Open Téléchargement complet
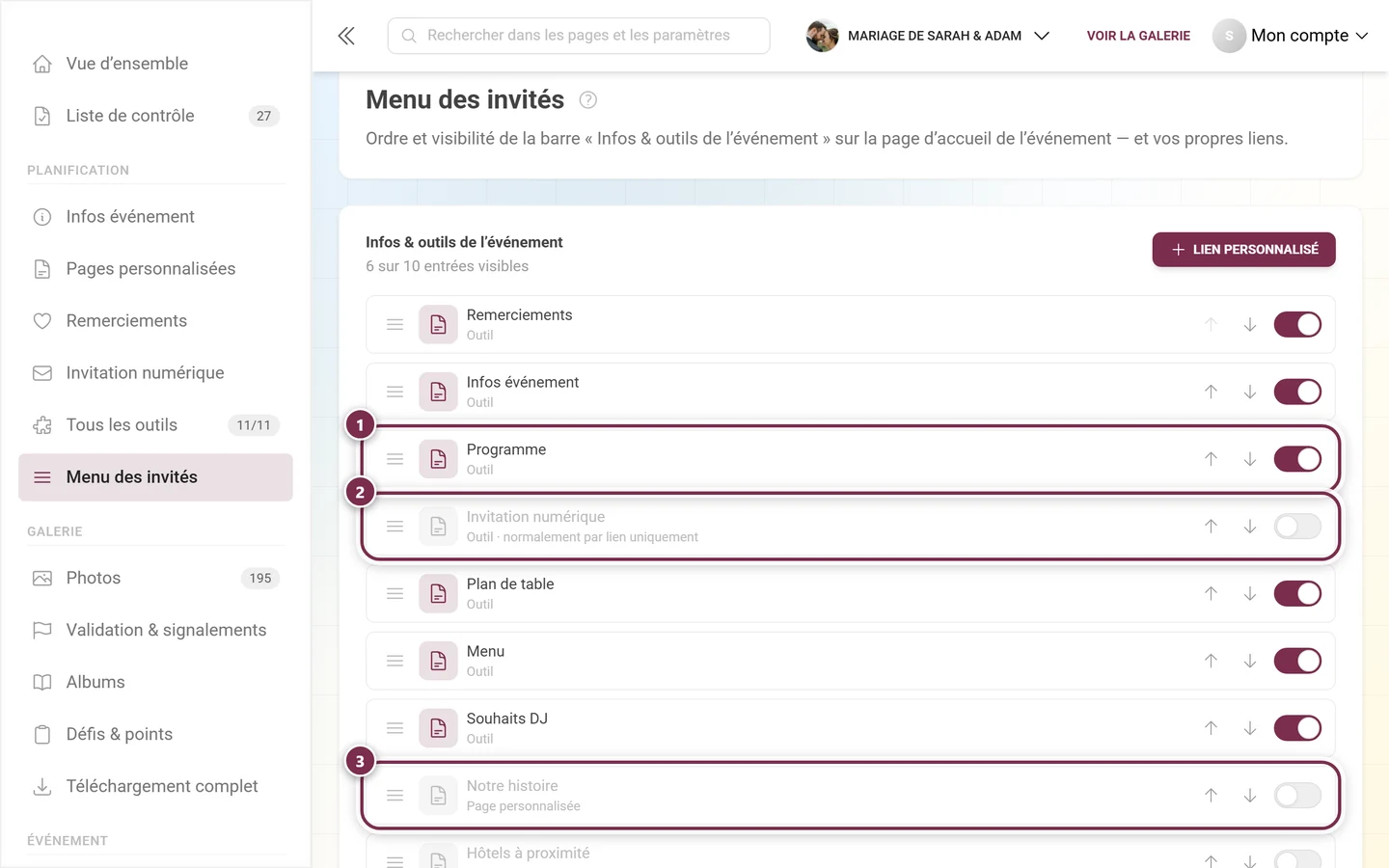The image size is (1389, 868). pos(155,787)
